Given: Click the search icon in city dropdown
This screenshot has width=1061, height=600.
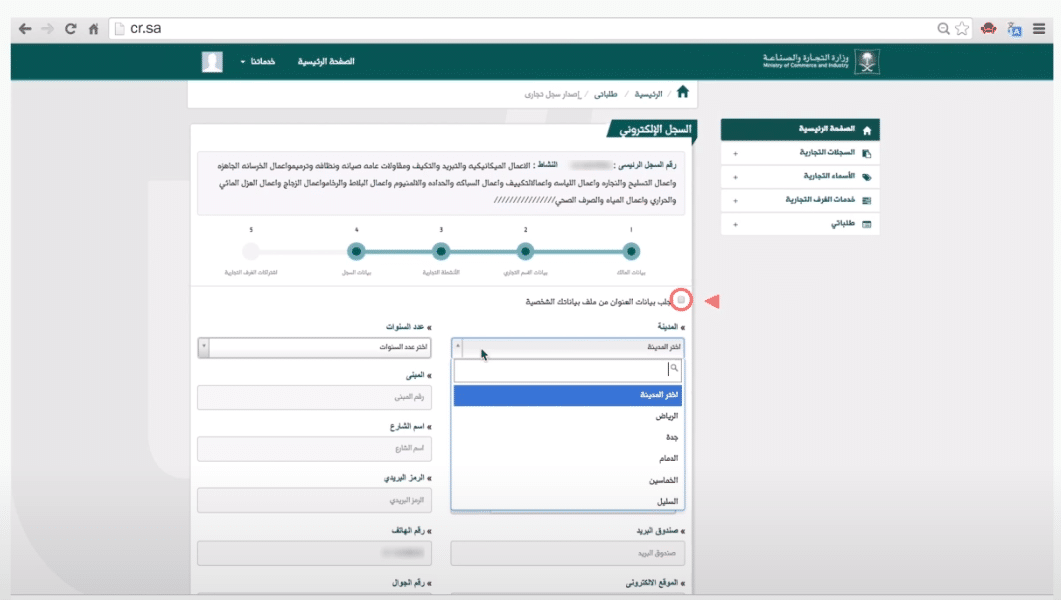Looking at the screenshot, I should pos(674,368).
